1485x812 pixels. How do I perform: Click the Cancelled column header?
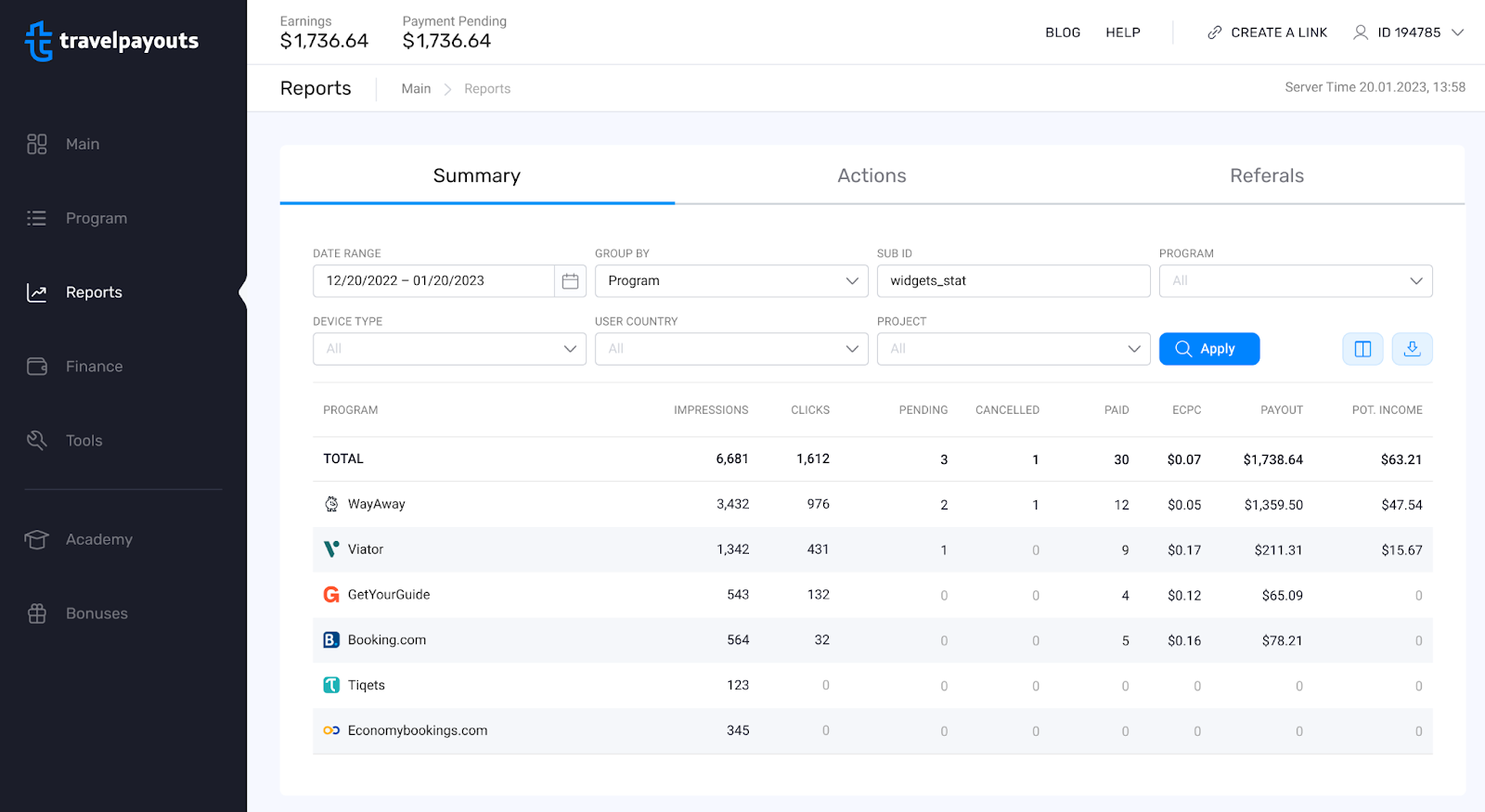[1007, 410]
